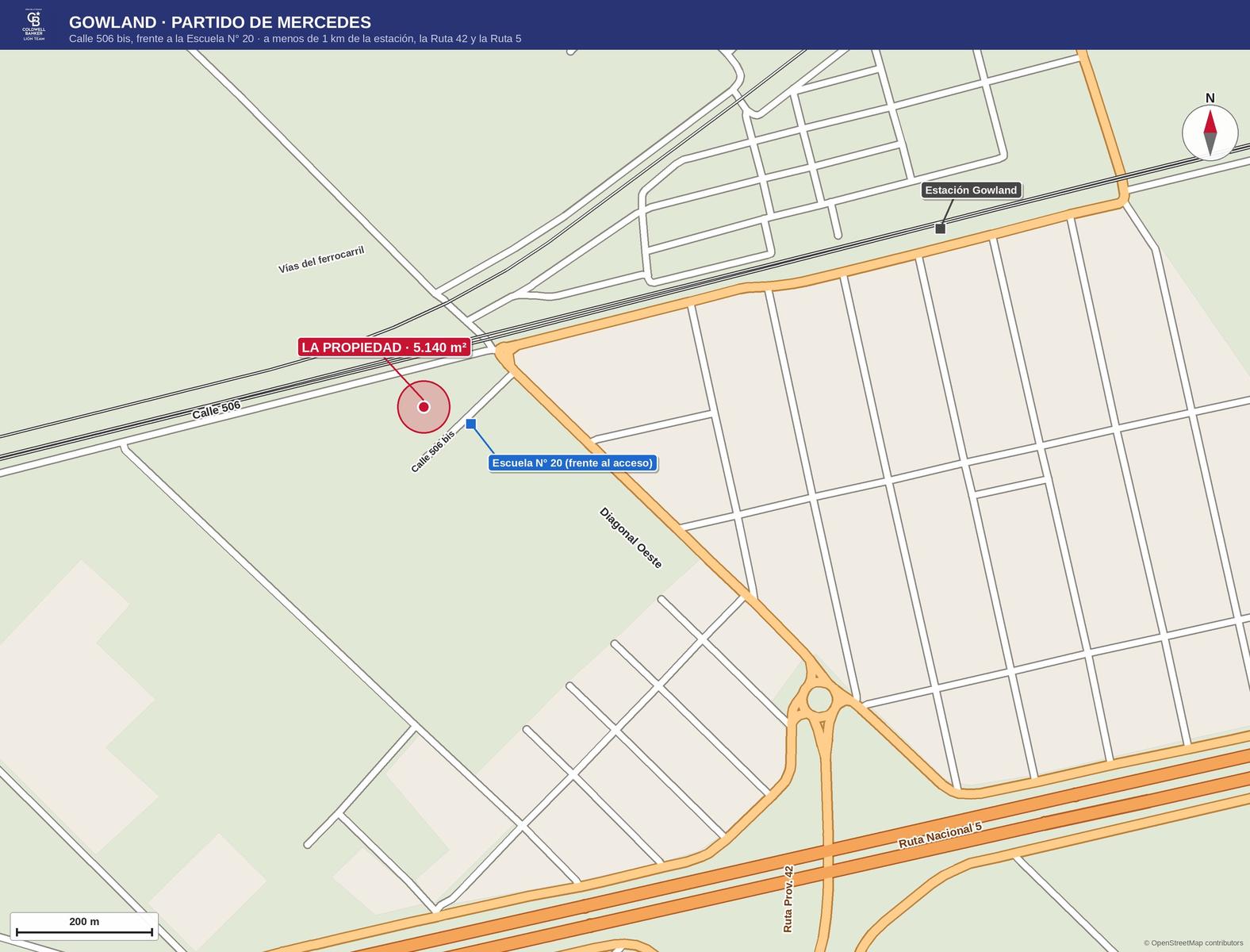Click the blue Escuela N° 20 square marker
This screenshot has width=1250, height=952.
point(470,424)
